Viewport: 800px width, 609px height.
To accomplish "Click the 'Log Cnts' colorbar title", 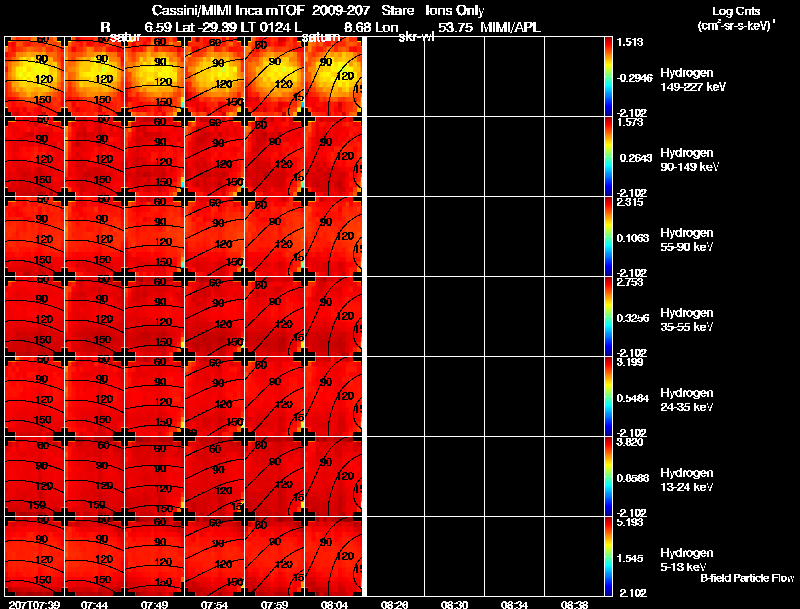I will tap(736, 12).
